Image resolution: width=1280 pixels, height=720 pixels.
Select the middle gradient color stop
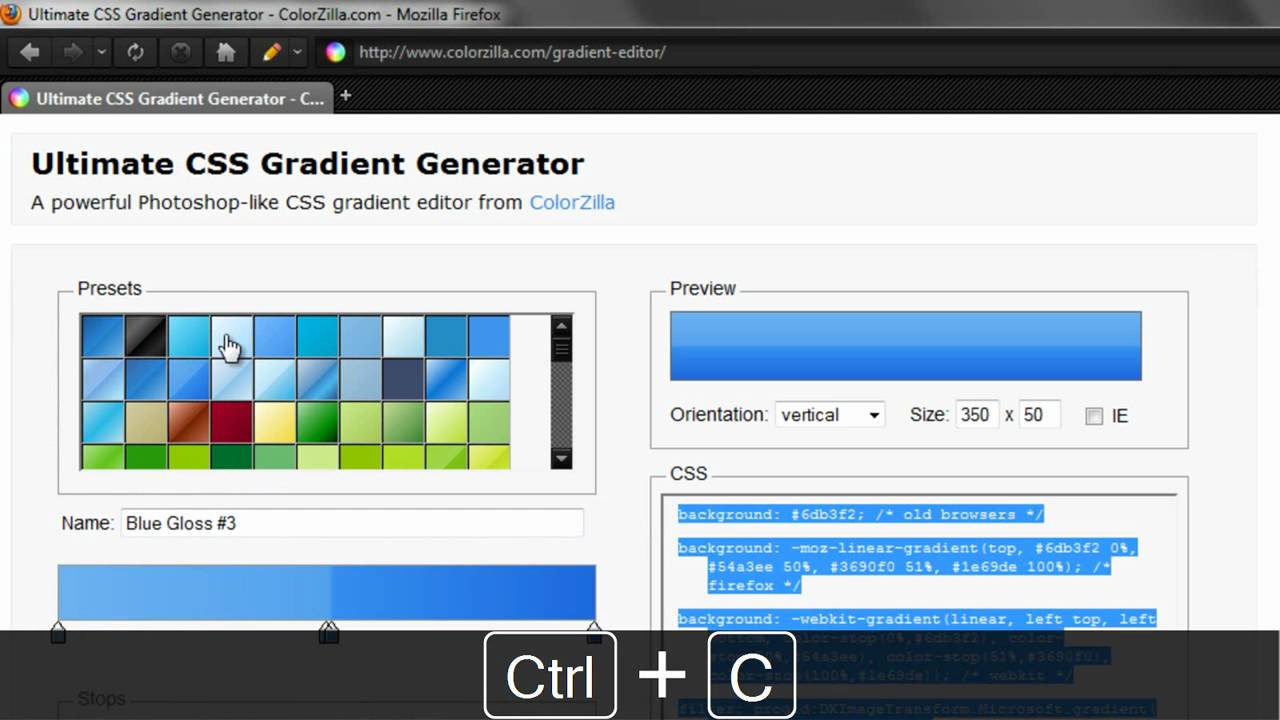(x=328, y=632)
